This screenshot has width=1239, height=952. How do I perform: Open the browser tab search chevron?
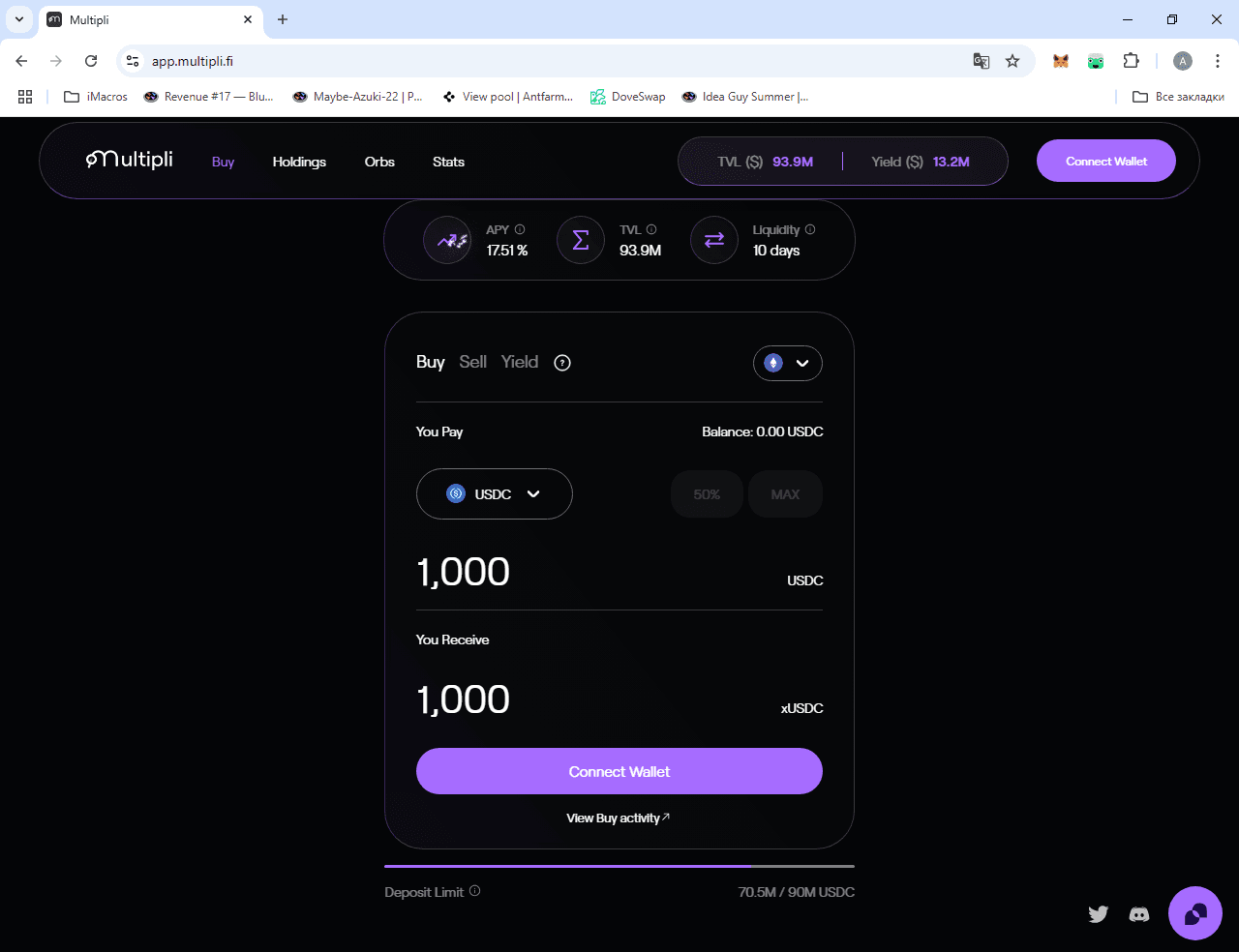[x=18, y=19]
